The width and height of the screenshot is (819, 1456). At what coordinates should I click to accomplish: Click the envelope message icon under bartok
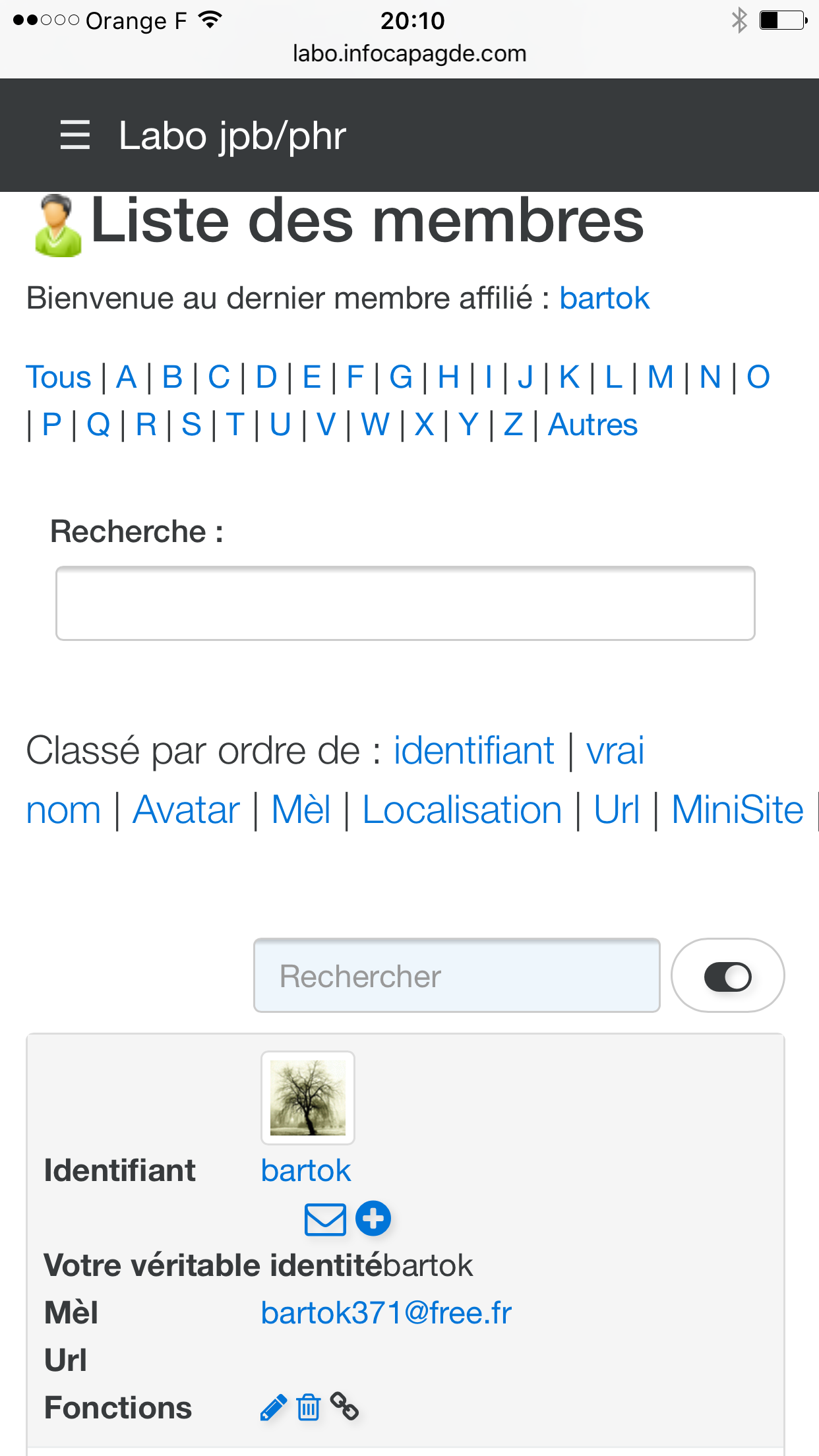point(325,1219)
